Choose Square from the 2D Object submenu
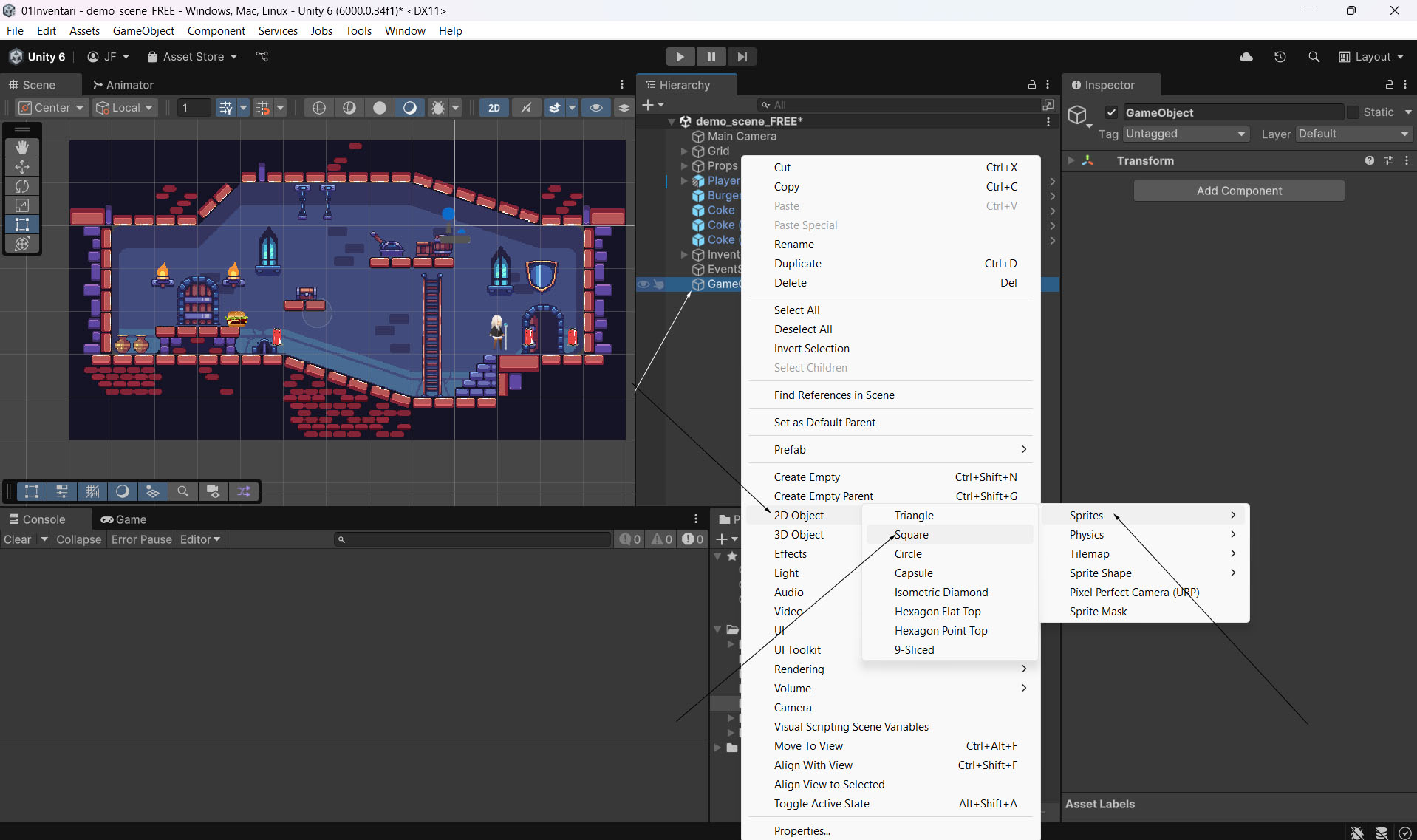Viewport: 1417px width, 840px height. 912,535
